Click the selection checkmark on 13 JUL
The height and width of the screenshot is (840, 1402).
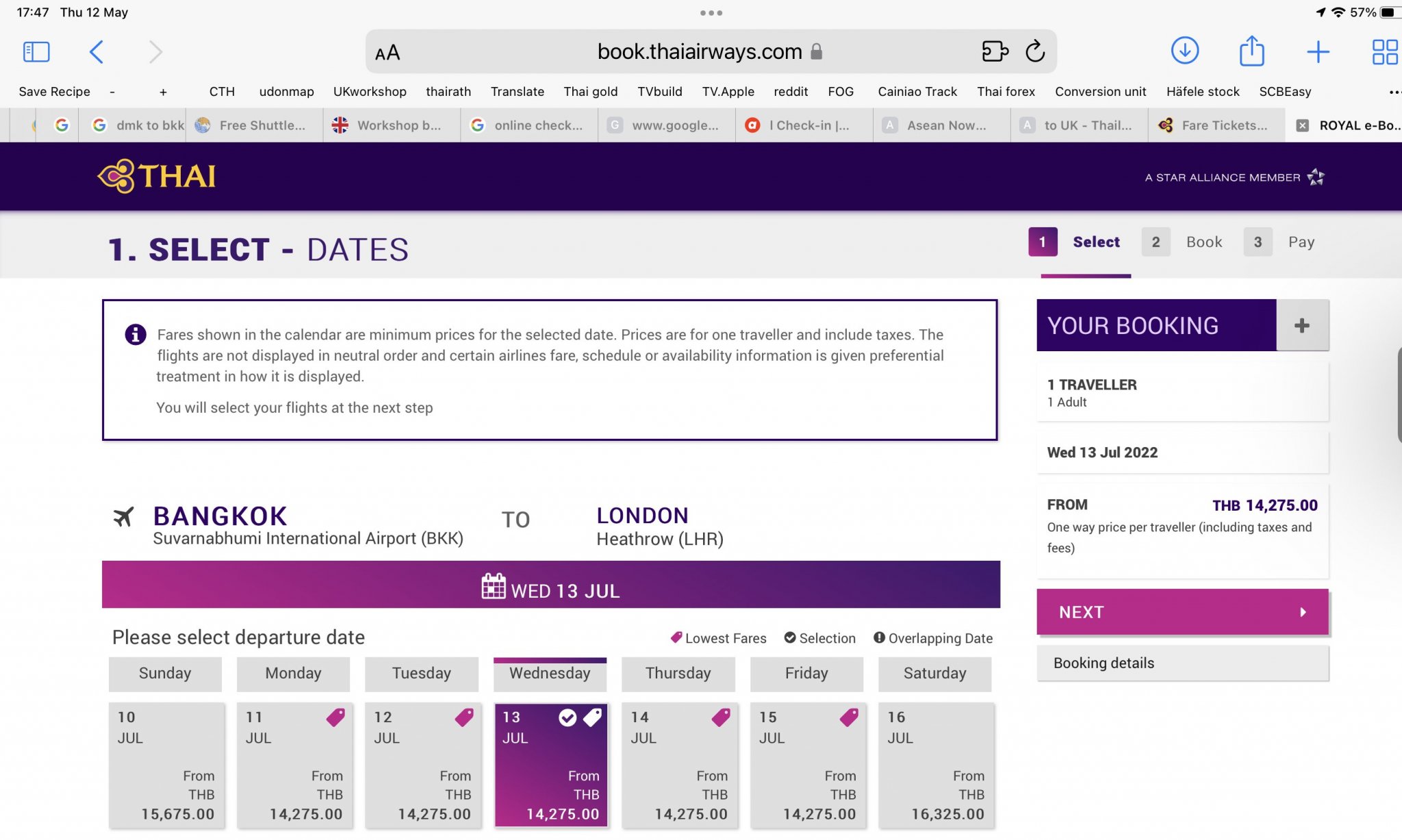point(568,717)
